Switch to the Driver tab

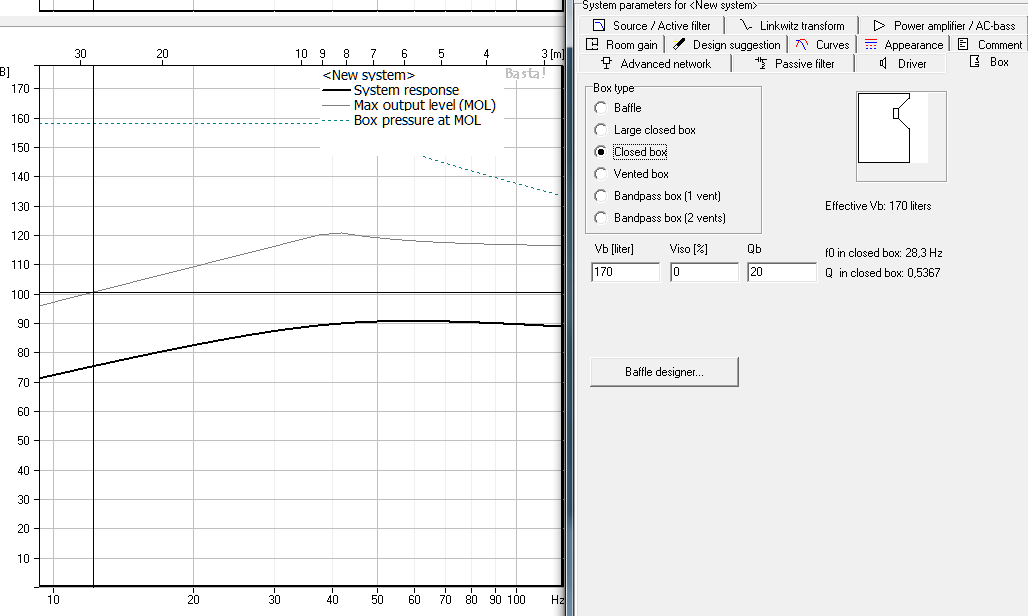[x=902, y=64]
